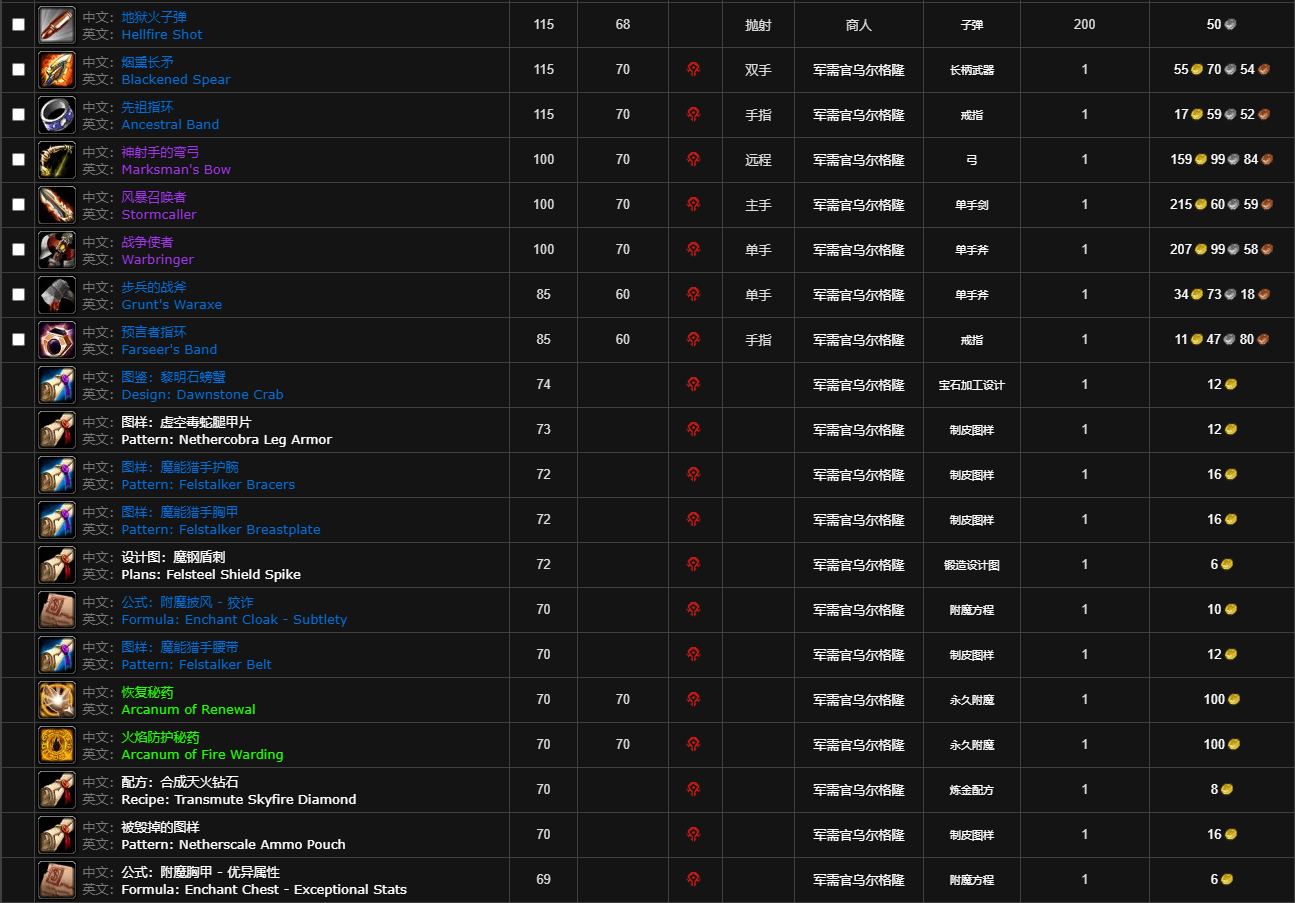Viewport: 1295px width, 903px height.
Task: Tick the checkbox for Blackened Spear
Action: tap(18, 70)
